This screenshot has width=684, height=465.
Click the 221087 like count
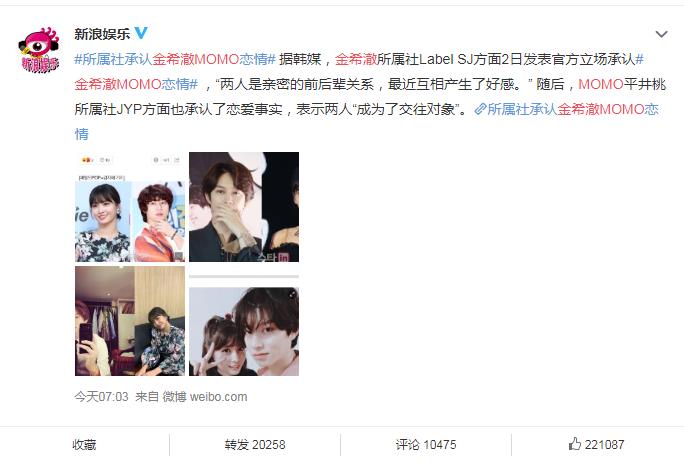click(x=604, y=444)
